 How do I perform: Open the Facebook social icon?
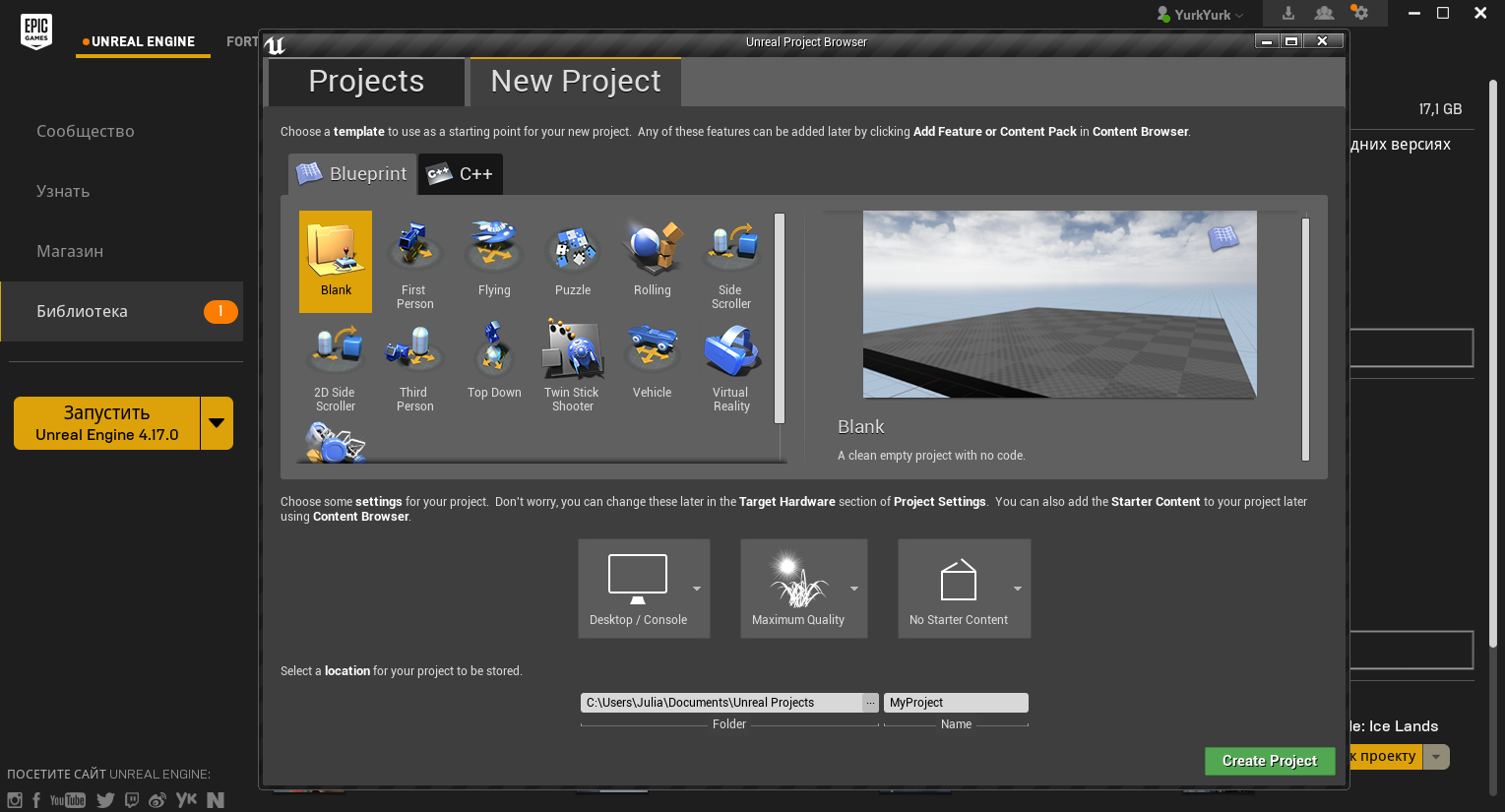[x=37, y=800]
